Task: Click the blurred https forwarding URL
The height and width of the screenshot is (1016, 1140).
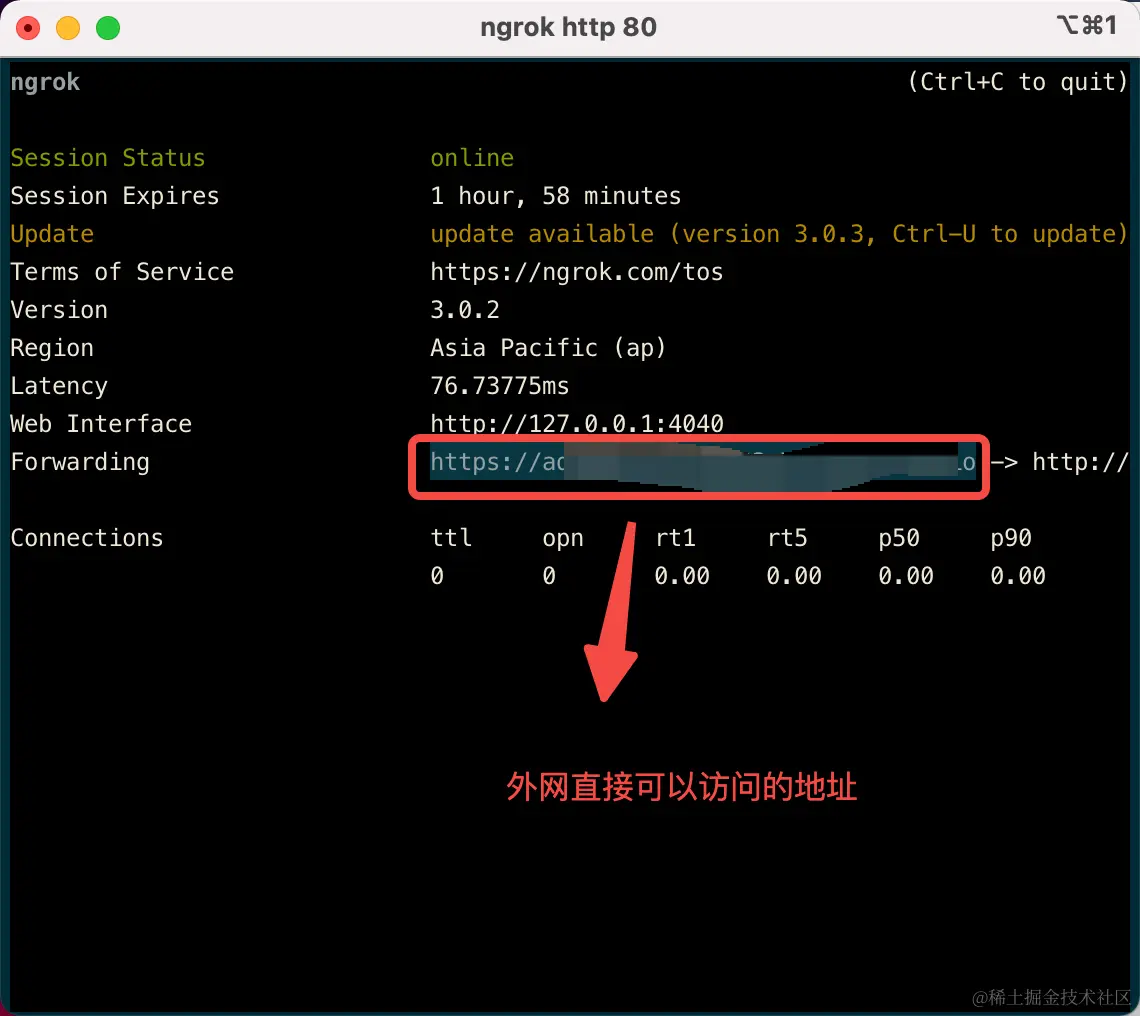Action: coord(702,463)
